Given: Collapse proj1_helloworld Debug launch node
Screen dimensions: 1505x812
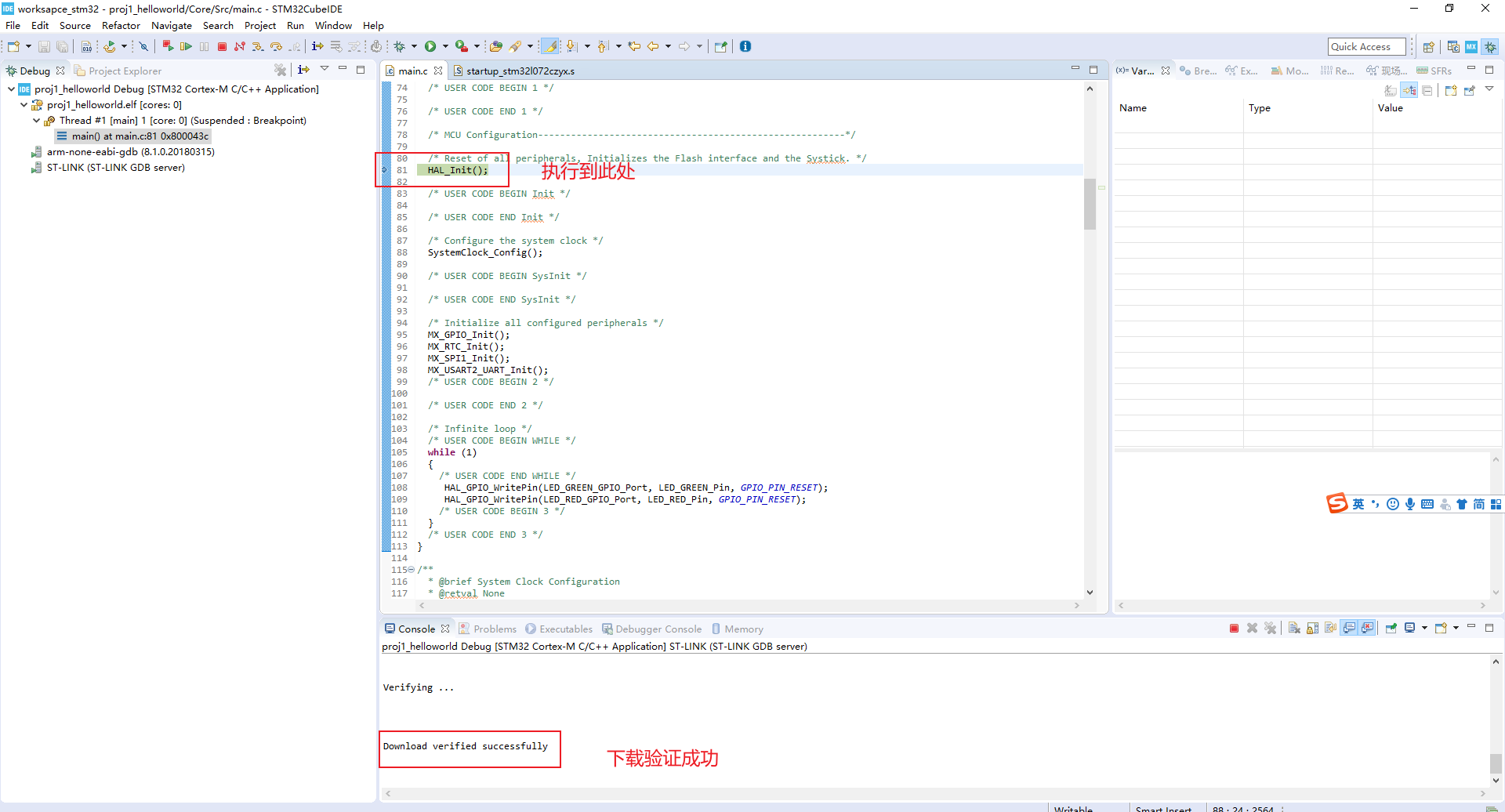Looking at the screenshot, I should [11, 89].
